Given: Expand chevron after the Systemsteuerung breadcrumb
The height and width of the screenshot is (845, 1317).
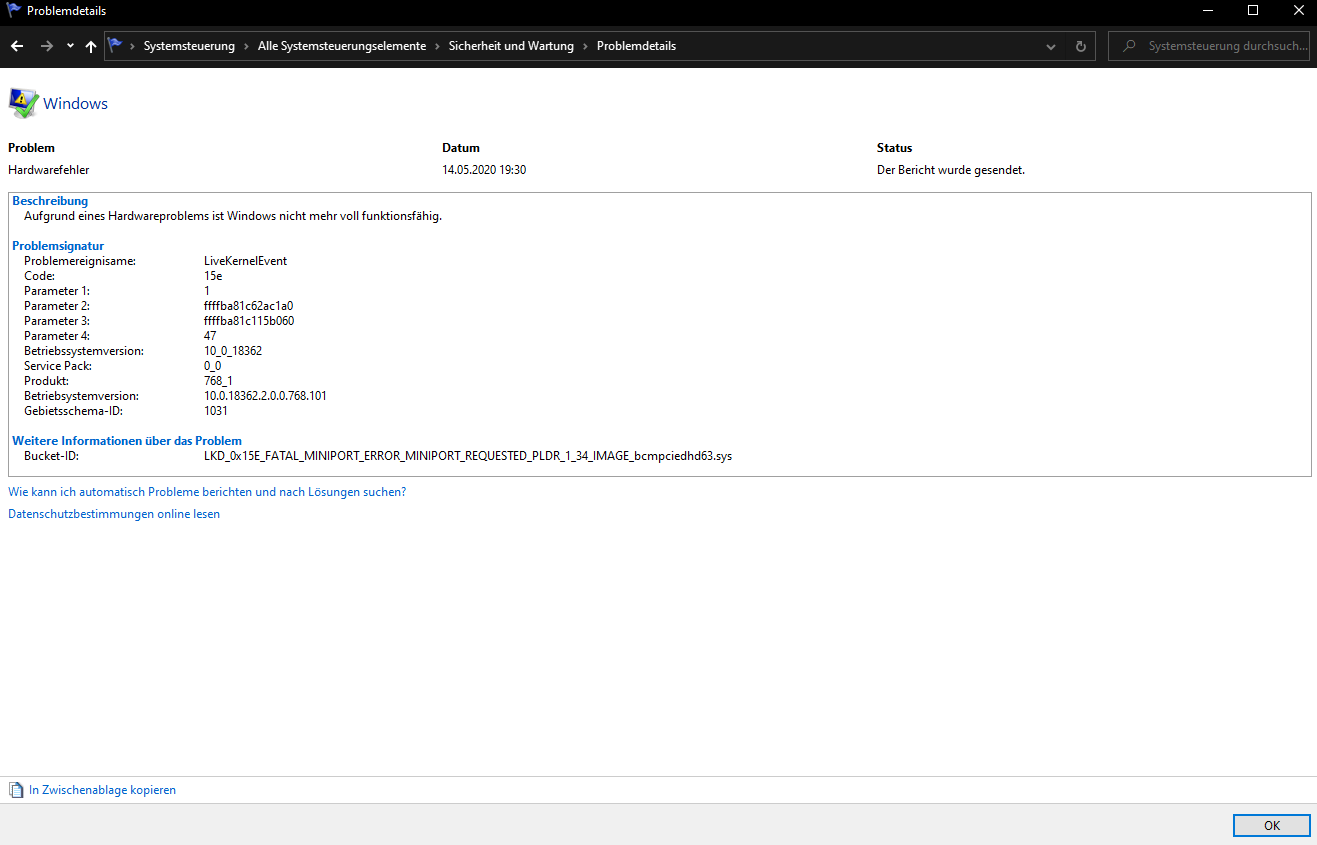Looking at the screenshot, I should pos(246,46).
